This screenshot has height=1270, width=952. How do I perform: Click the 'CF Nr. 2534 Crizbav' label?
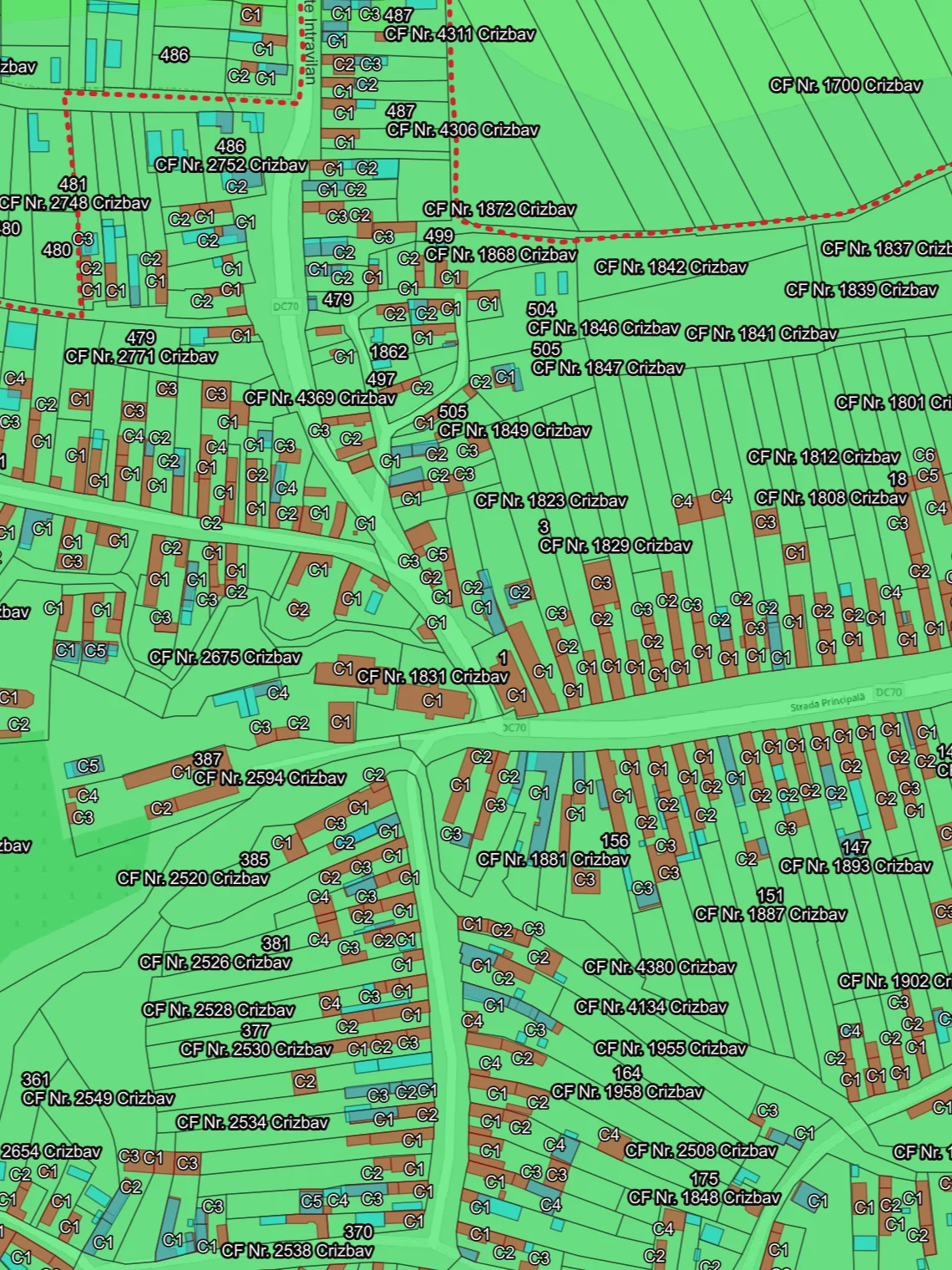point(253,1123)
